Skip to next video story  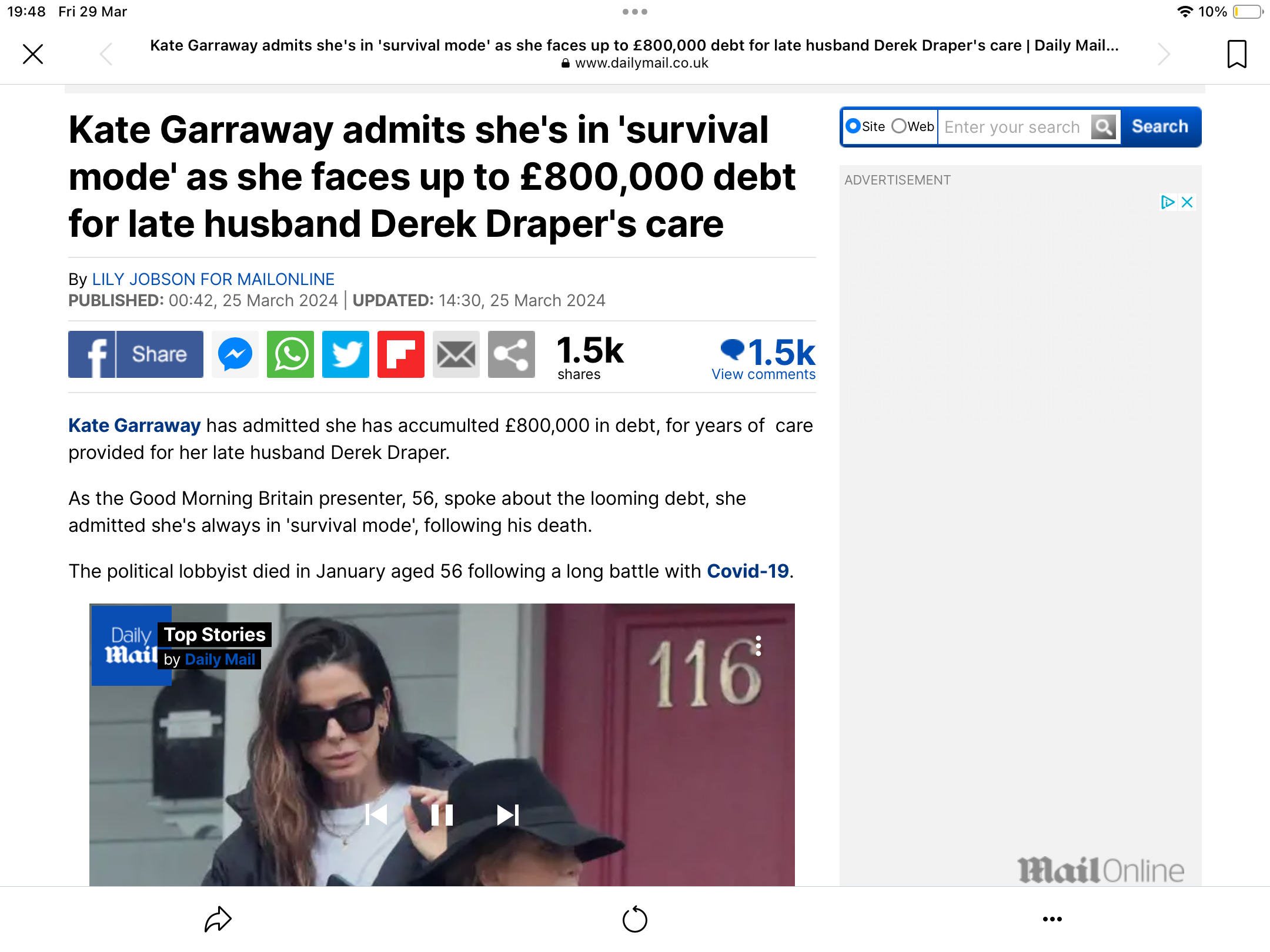(508, 815)
